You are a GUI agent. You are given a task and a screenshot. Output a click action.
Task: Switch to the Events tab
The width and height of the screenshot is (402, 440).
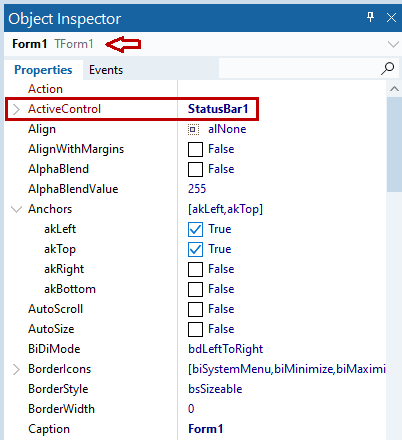coord(106,70)
